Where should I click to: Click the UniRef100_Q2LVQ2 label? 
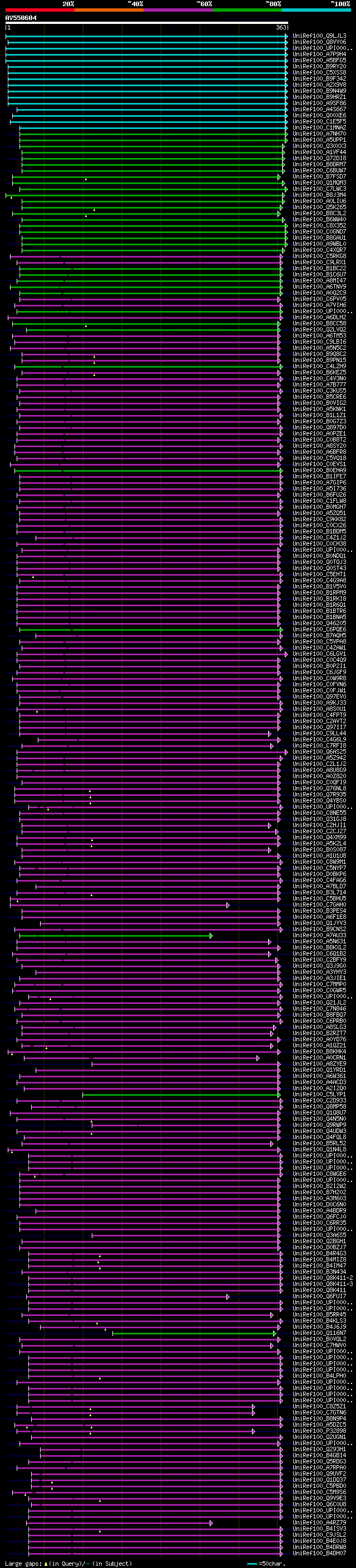(x=319, y=329)
